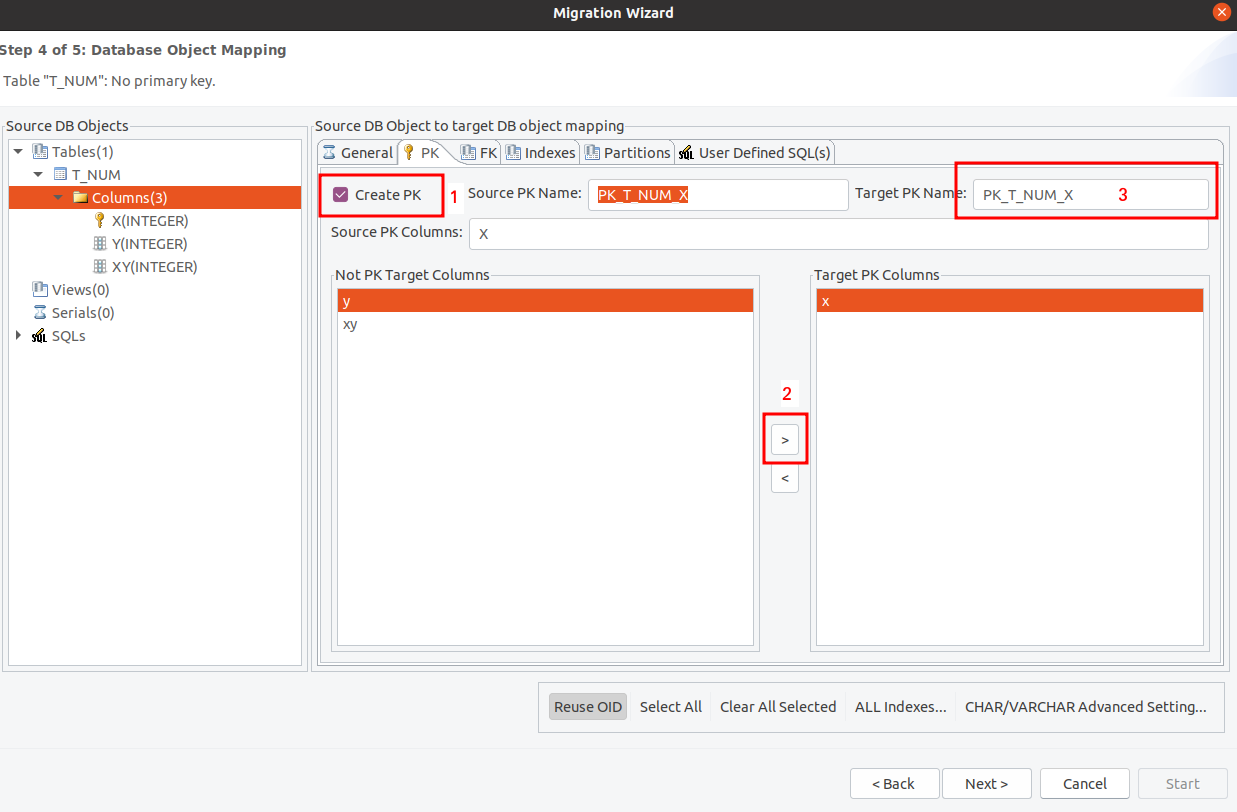Open the User Defined SQL(s) tab
Screen dimensions: 1237x812
click(755, 153)
